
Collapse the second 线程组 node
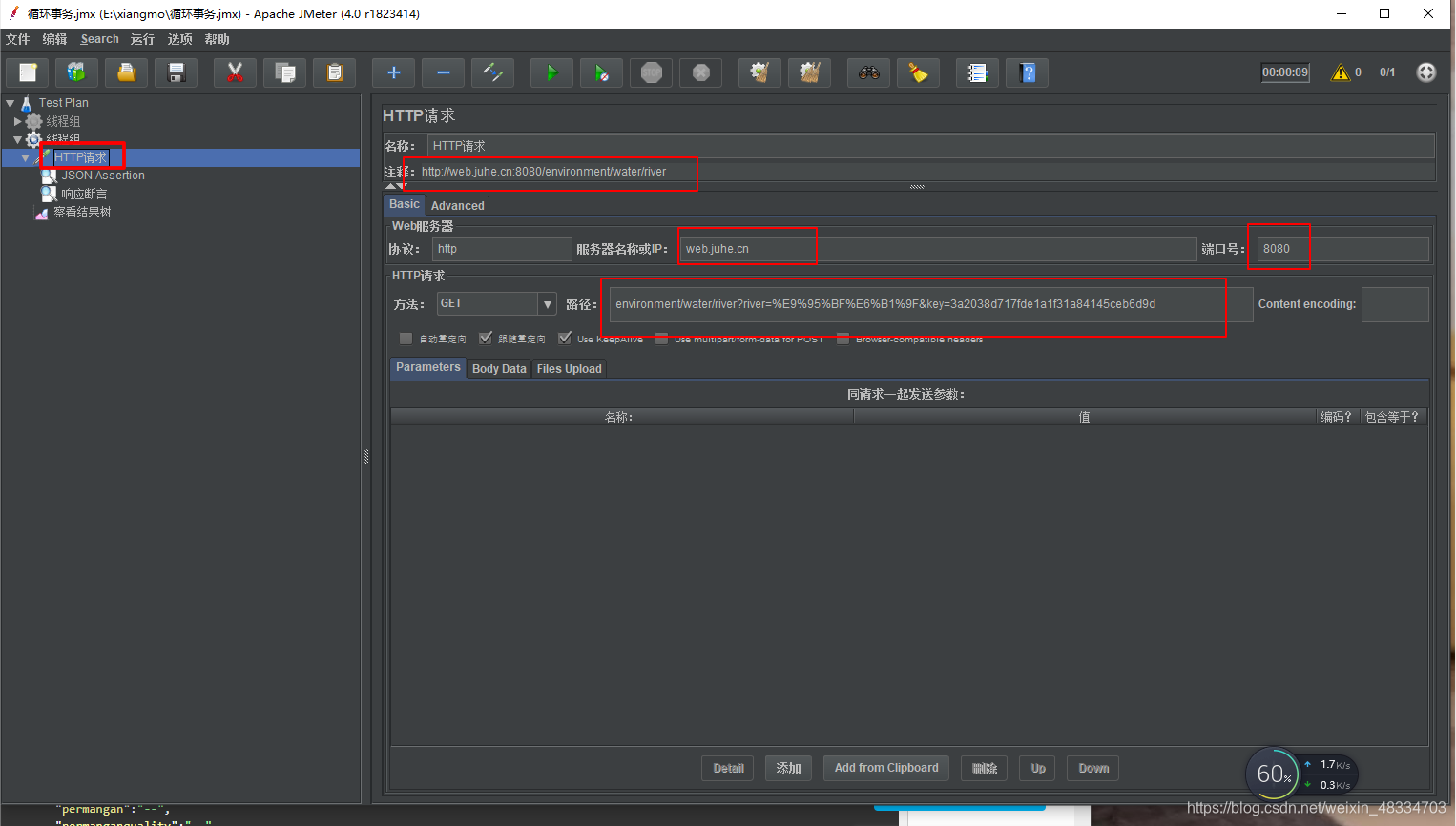17,139
